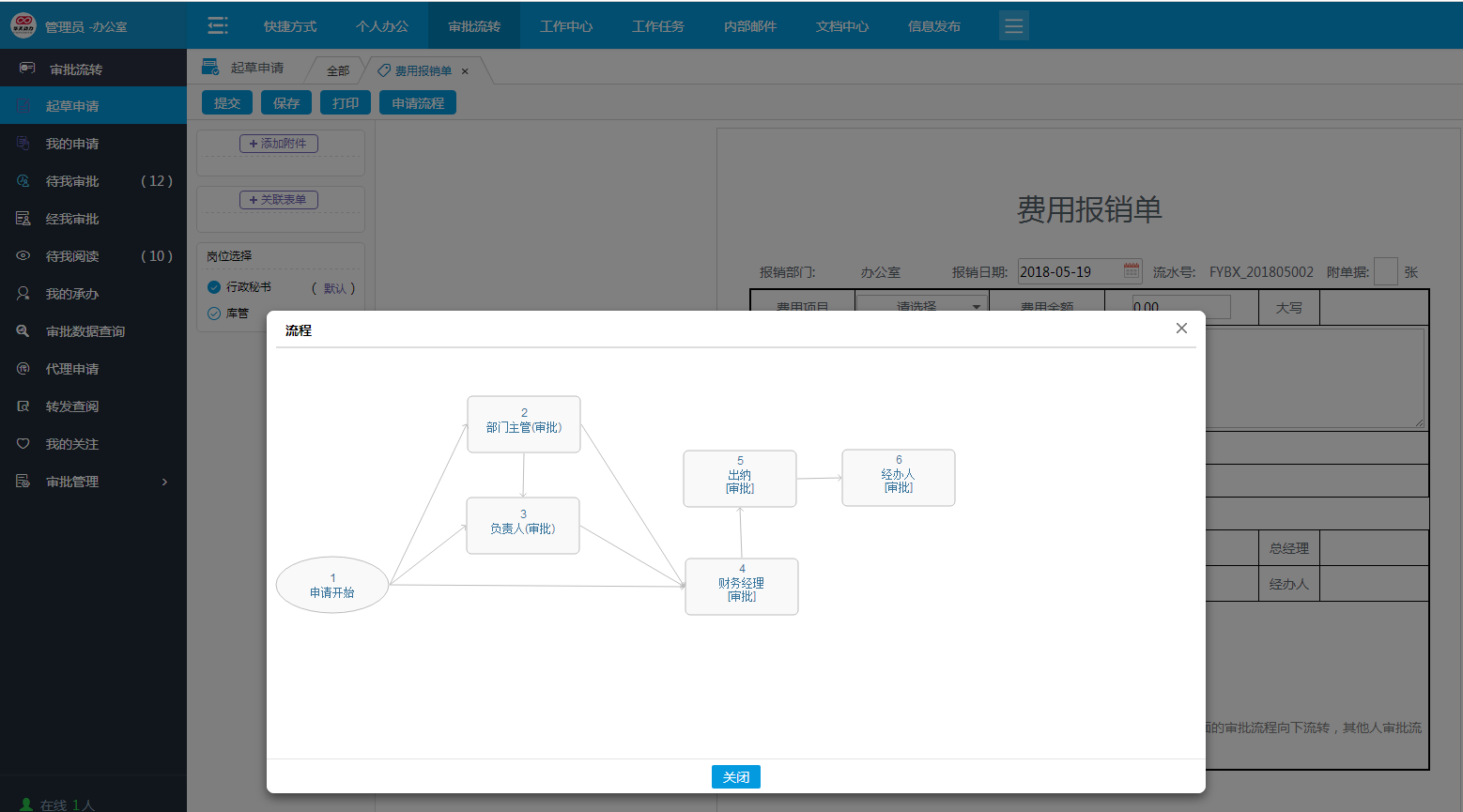This screenshot has height=812, width=1463.
Task: Select the 负责人(审批) flow node
Action: pos(523,526)
